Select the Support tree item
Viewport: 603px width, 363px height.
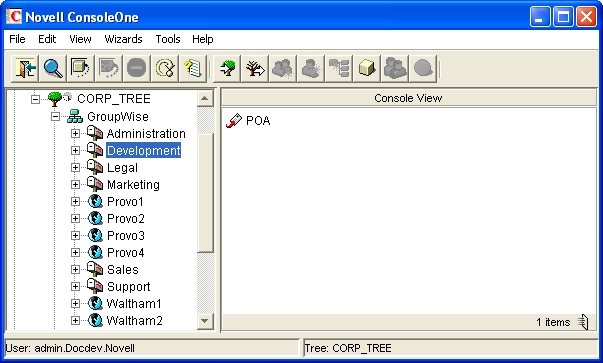128,286
